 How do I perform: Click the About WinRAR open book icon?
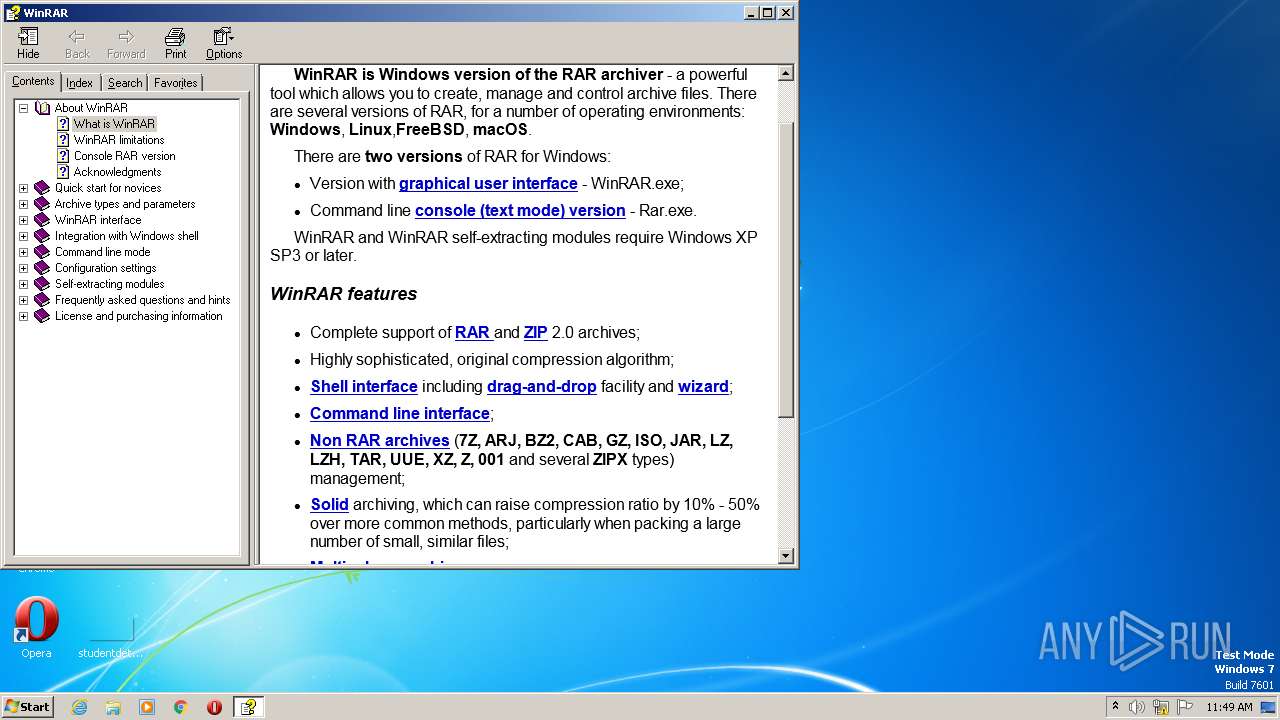click(x=42, y=108)
